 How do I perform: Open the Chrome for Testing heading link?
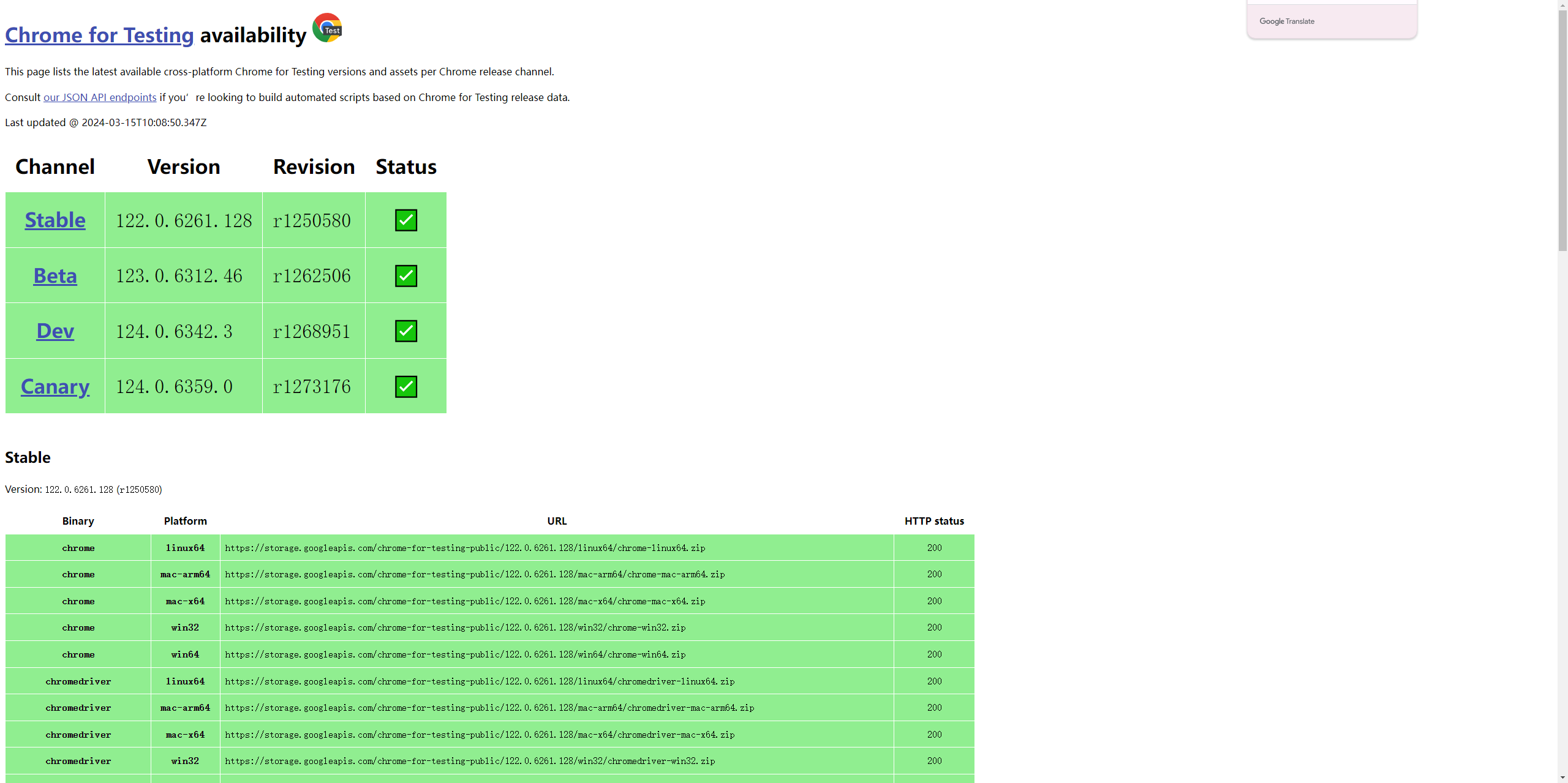click(99, 36)
